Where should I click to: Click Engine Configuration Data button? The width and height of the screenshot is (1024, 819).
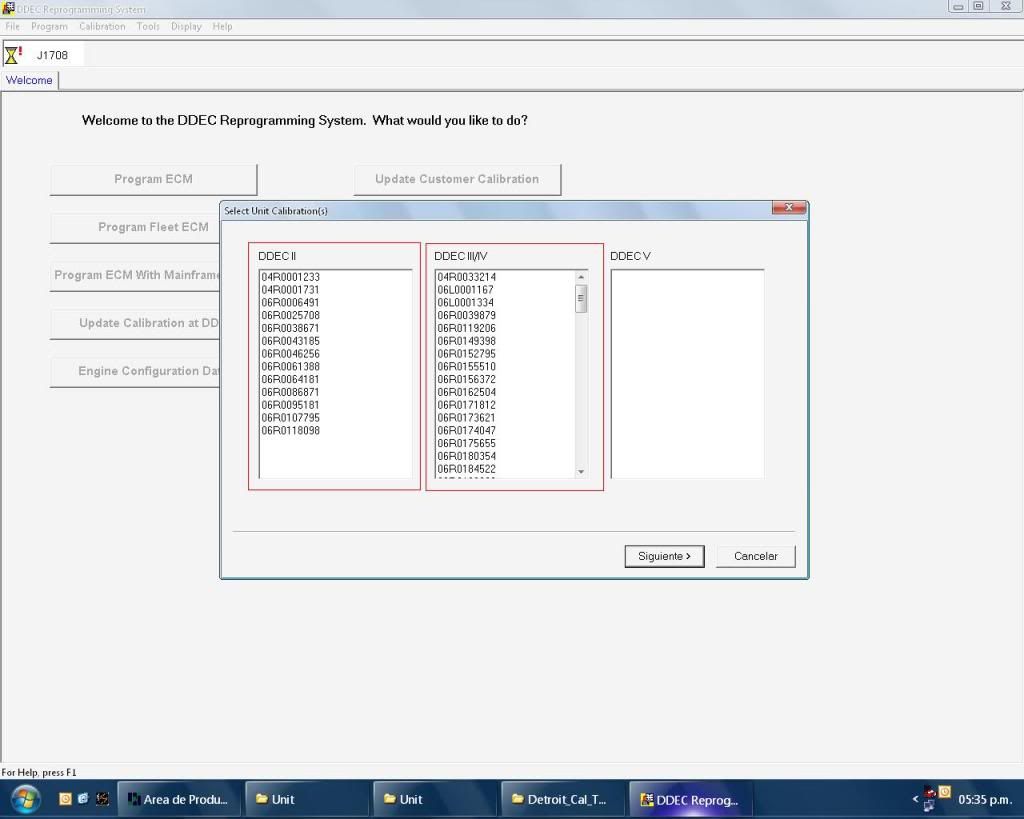(x=135, y=371)
